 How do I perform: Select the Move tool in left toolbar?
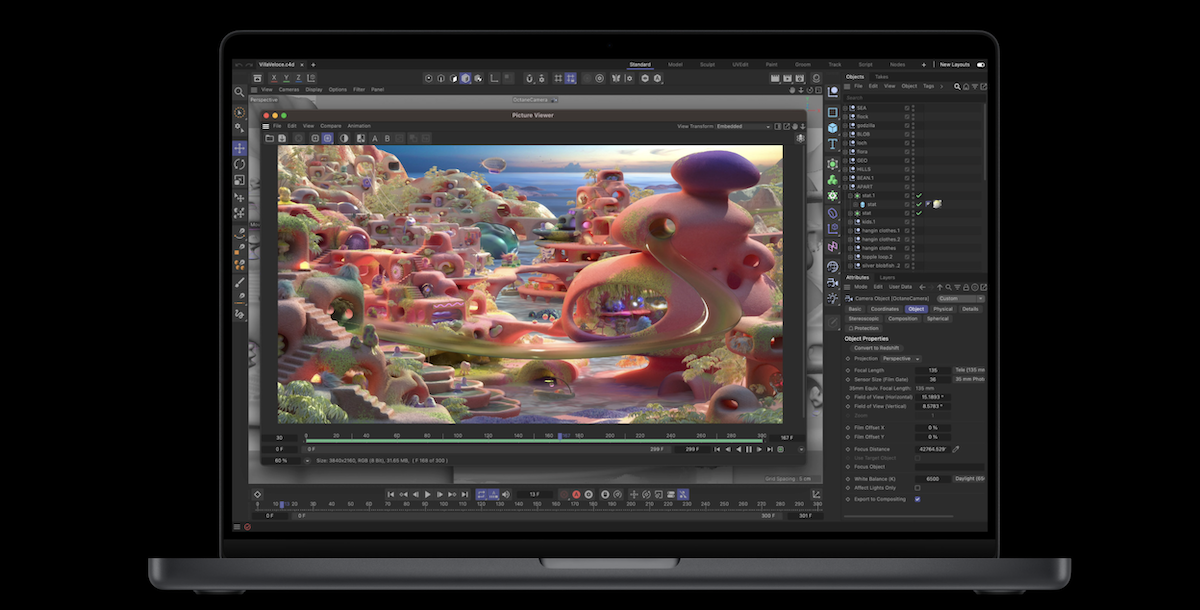point(240,148)
